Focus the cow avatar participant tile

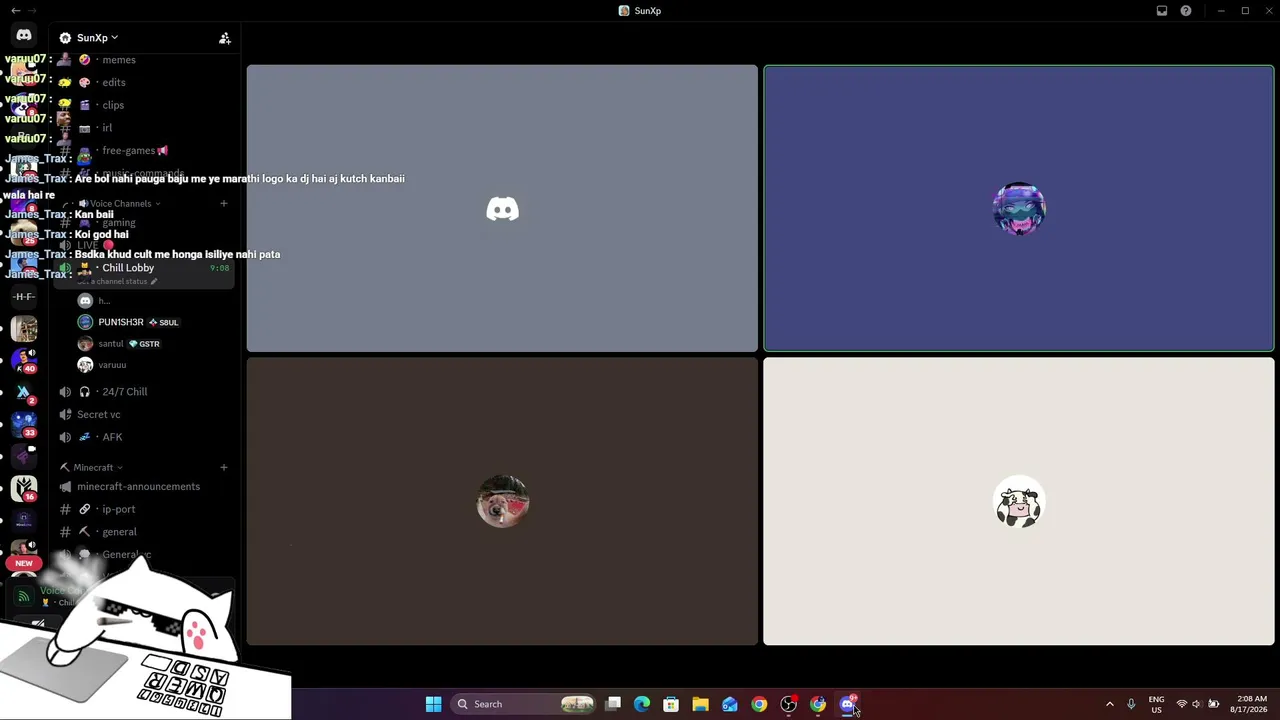coord(1019,501)
